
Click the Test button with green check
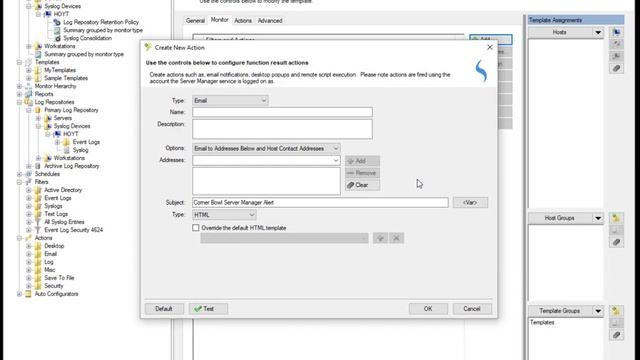208,309
